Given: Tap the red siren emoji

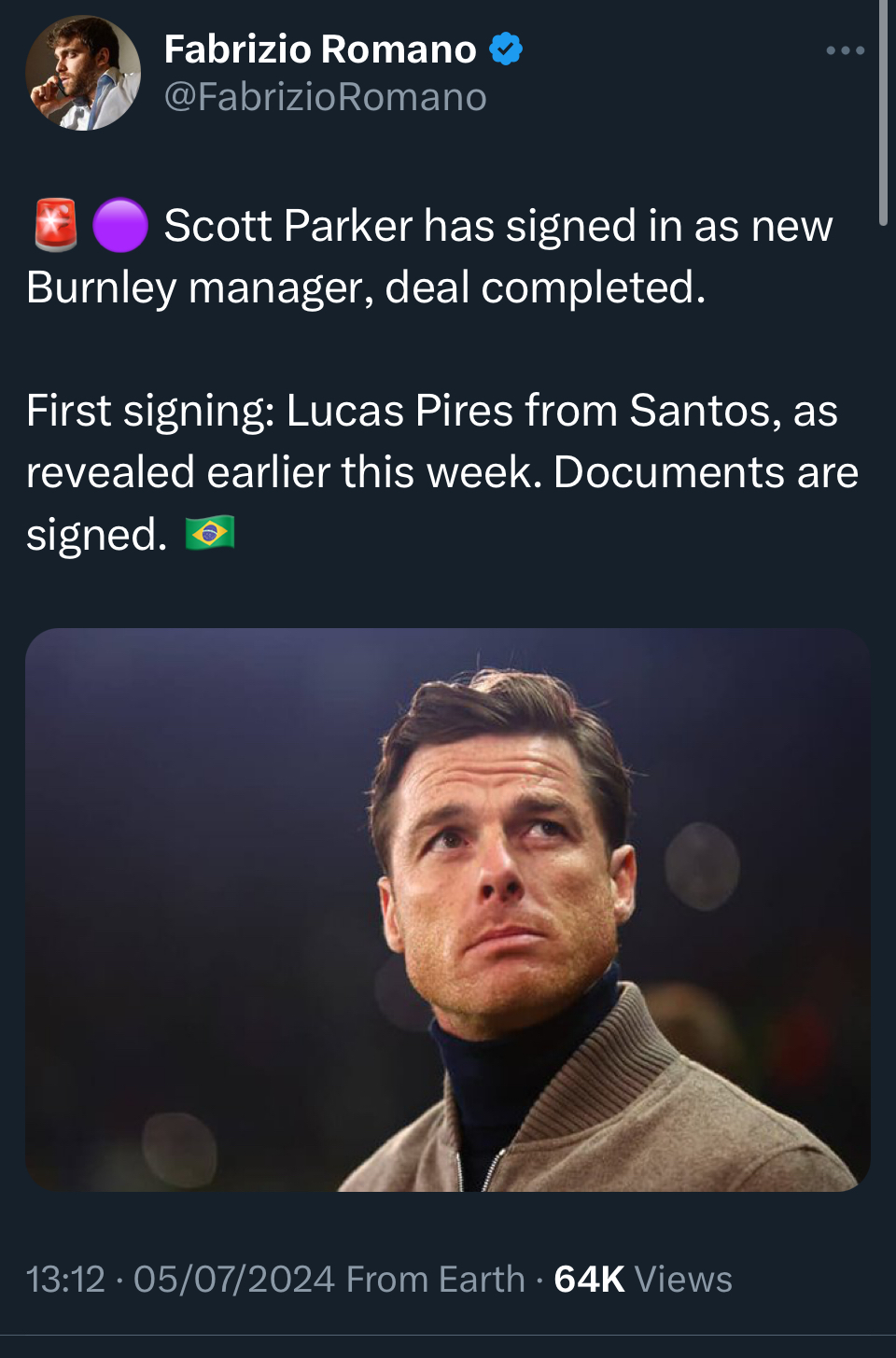Looking at the screenshot, I should coord(56,225).
